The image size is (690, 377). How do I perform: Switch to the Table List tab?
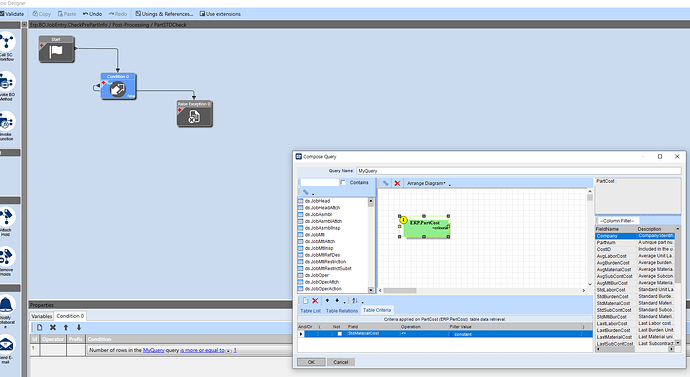click(310, 311)
